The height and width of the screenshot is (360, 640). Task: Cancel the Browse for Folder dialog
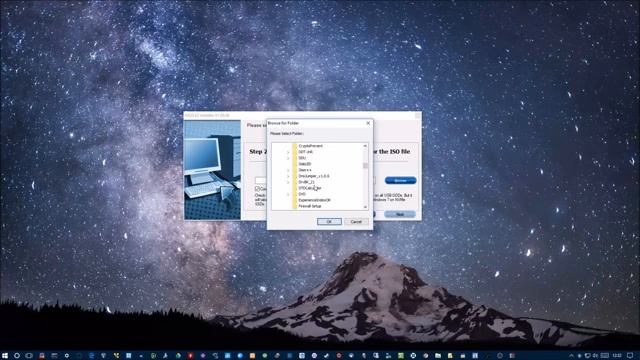356,222
